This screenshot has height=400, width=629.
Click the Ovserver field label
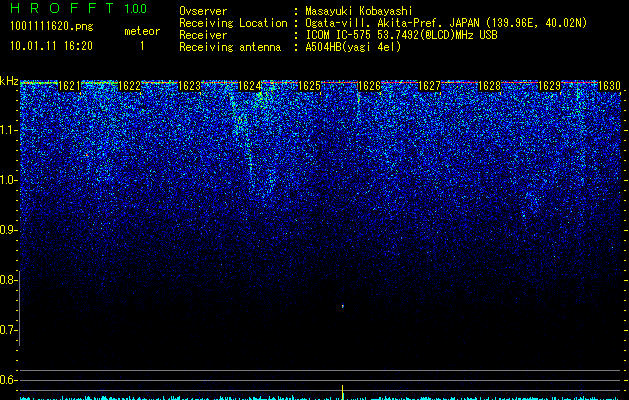(x=203, y=11)
